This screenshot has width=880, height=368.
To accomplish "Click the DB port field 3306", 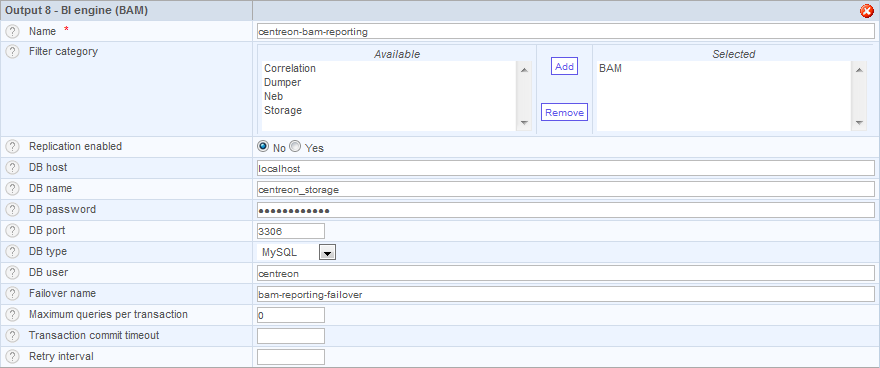I will point(291,231).
